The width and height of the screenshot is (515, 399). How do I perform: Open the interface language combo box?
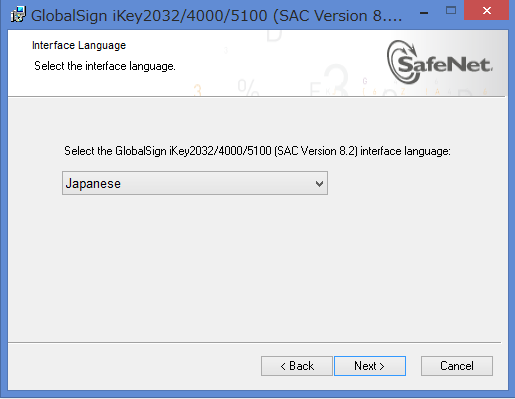coord(195,183)
